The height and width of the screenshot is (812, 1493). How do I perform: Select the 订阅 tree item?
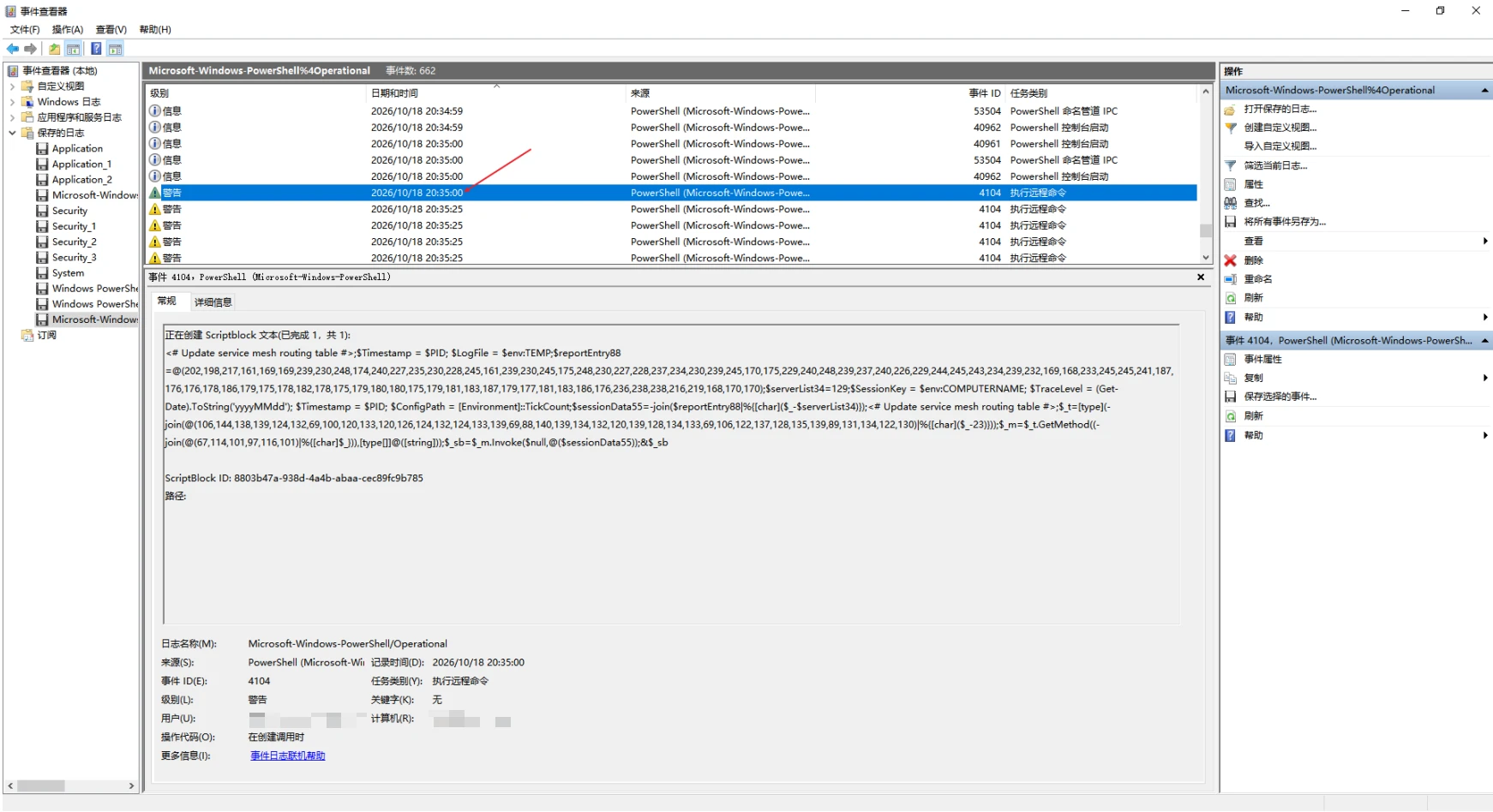(46, 336)
